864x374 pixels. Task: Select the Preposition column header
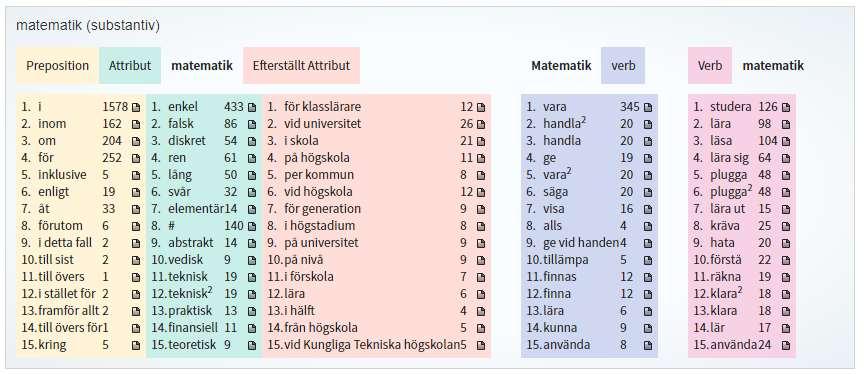click(57, 66)
